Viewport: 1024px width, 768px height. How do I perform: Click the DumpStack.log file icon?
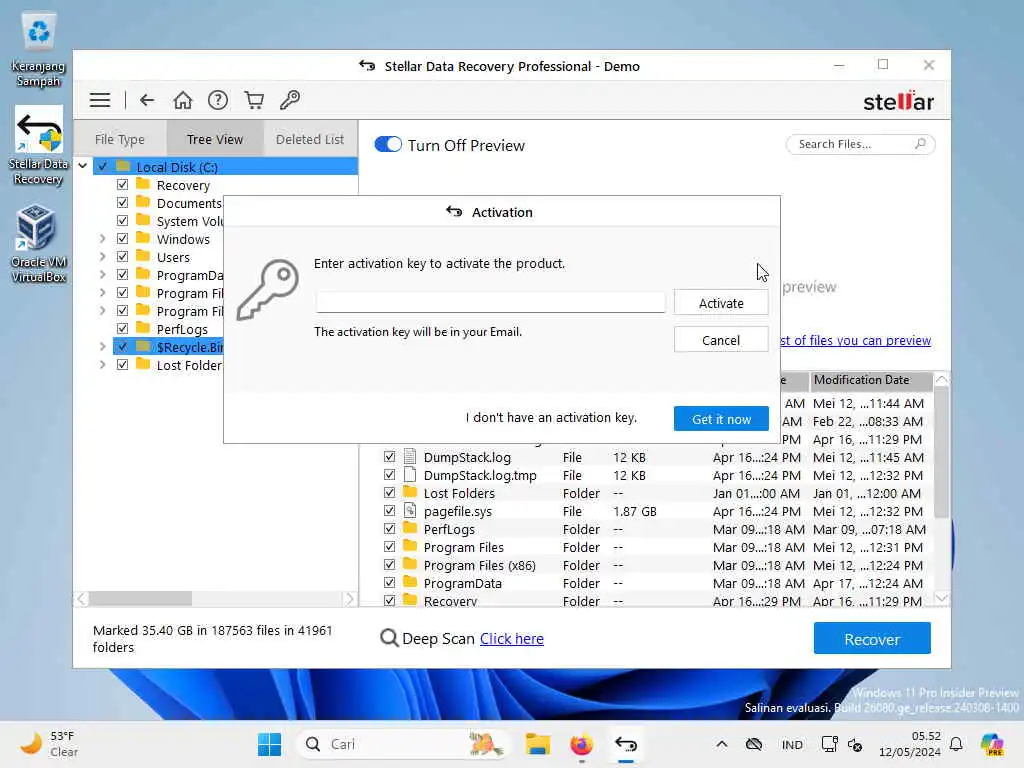[409, 456]
